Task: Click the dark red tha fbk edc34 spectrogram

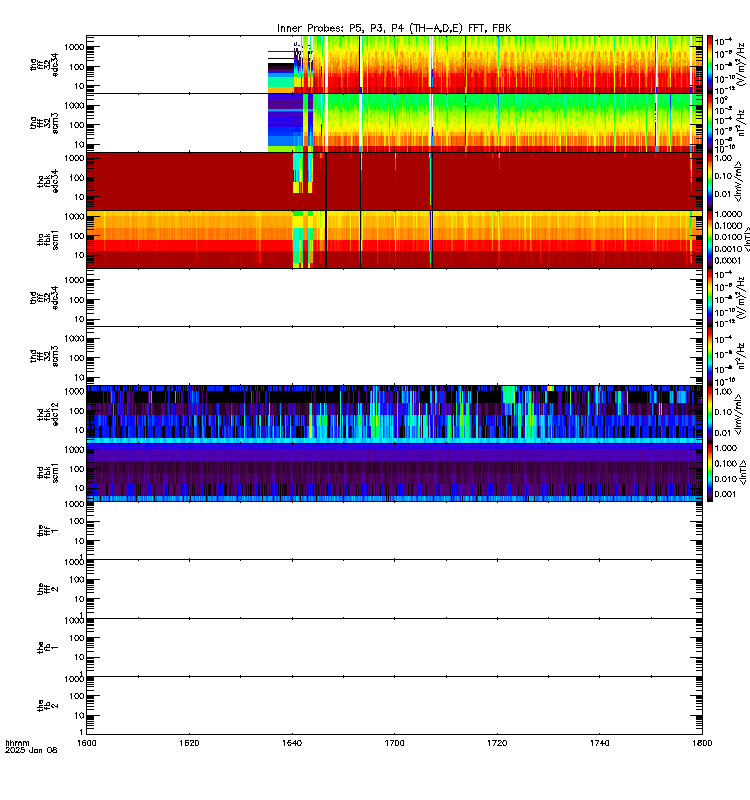Action: tap(394, 181)
